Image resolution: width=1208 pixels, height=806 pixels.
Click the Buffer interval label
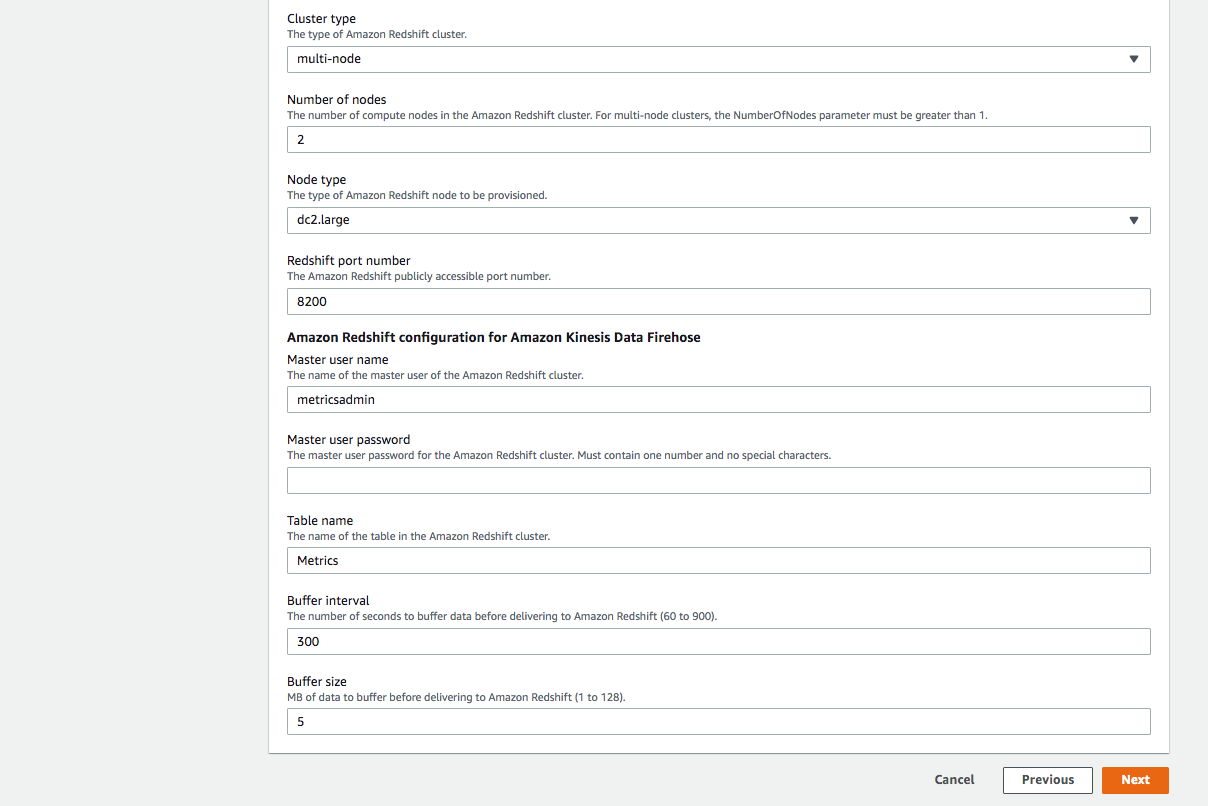[x=328, y=601]
